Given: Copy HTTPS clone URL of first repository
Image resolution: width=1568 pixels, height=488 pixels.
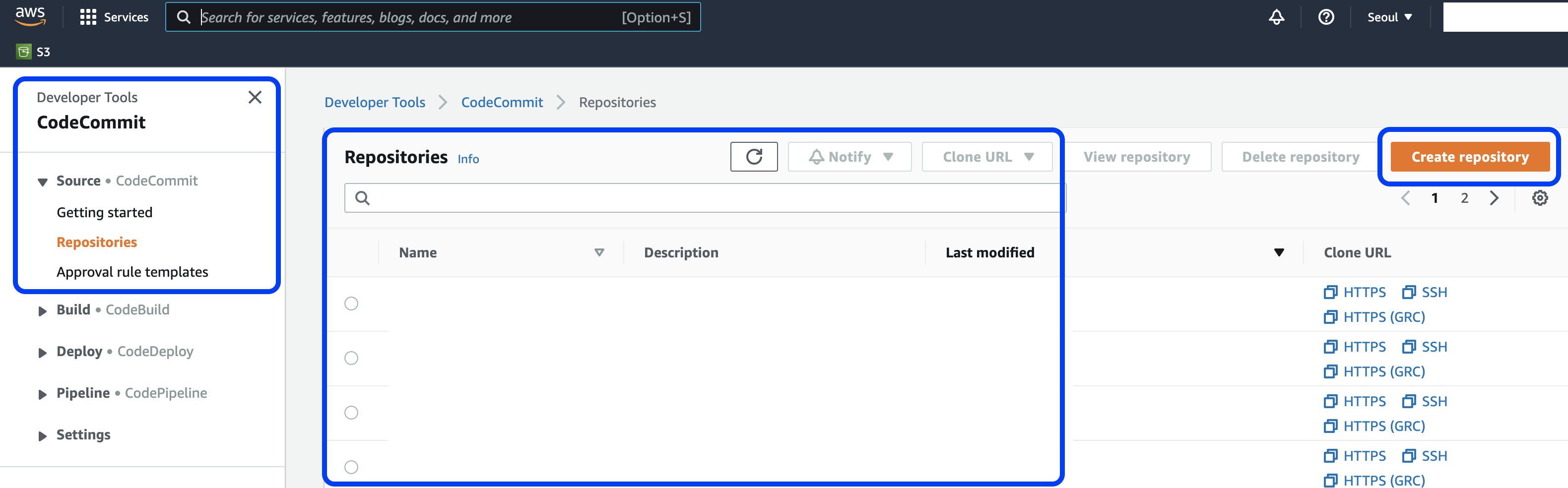Looking at the screenshot, I should 1355,292.
